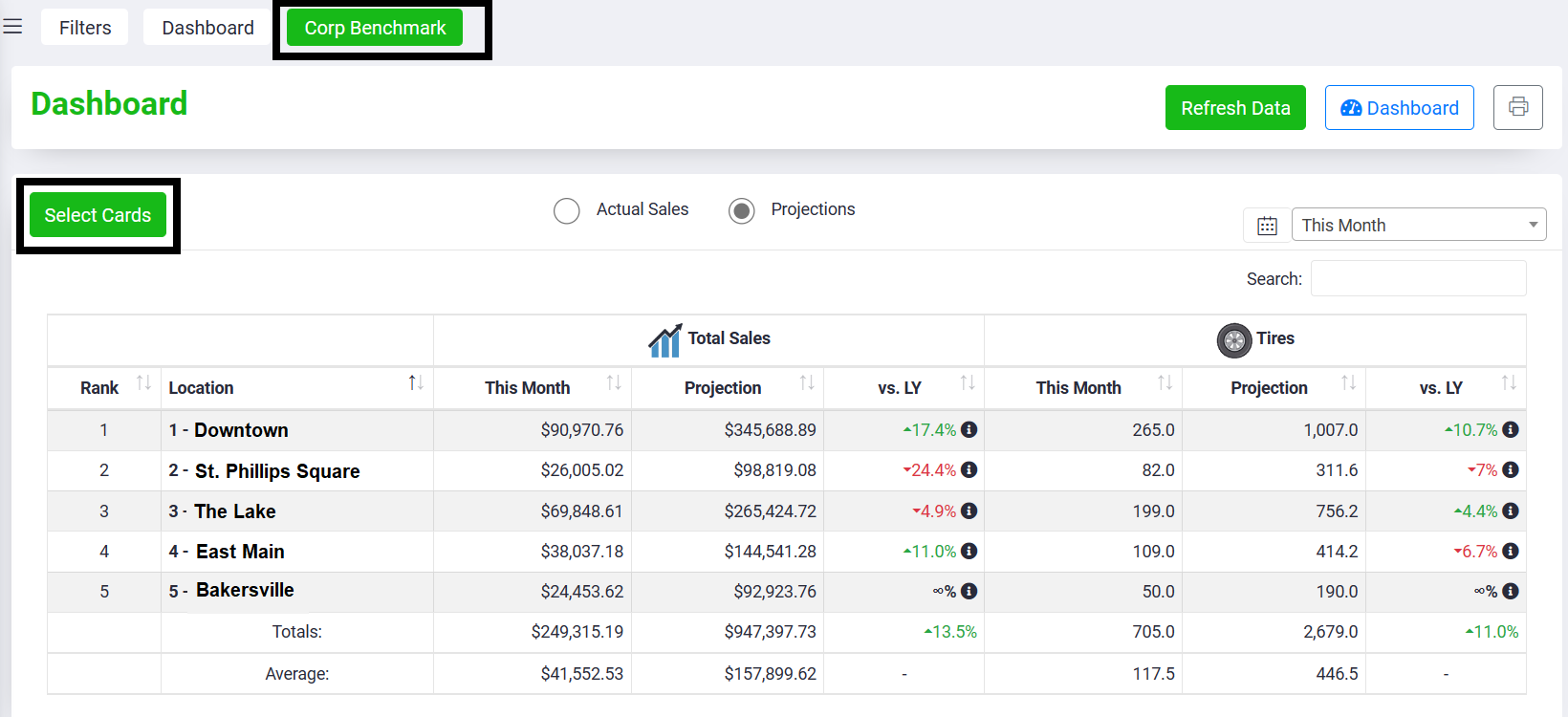Image resolution: width=1568 pixels, height=717 pixels.
Task: Open the Filters tab
Action: [x=85, y=28]
